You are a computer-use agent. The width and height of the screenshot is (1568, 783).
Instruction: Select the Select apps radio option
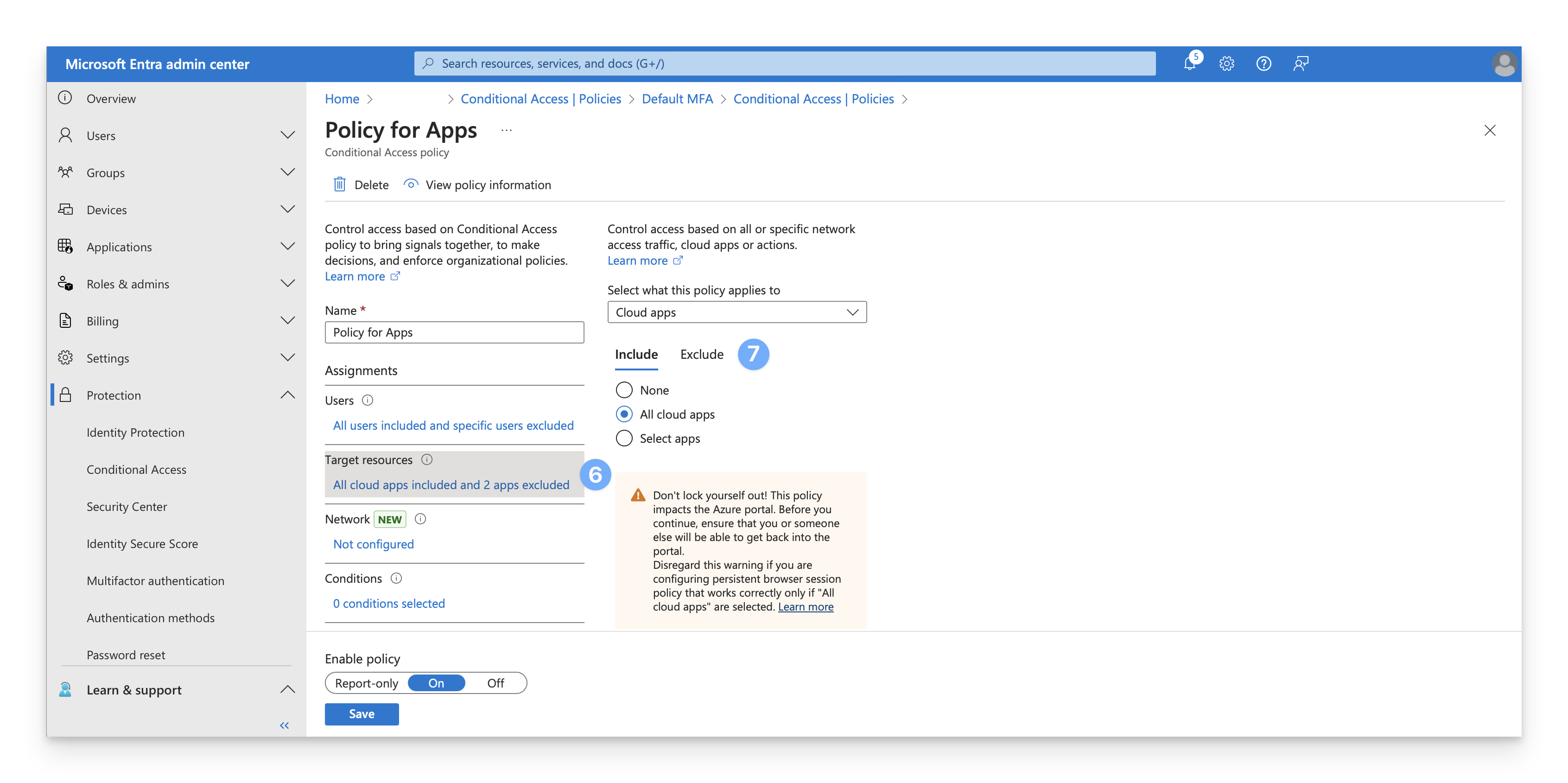pyautogui.click(x=624, y=439)
